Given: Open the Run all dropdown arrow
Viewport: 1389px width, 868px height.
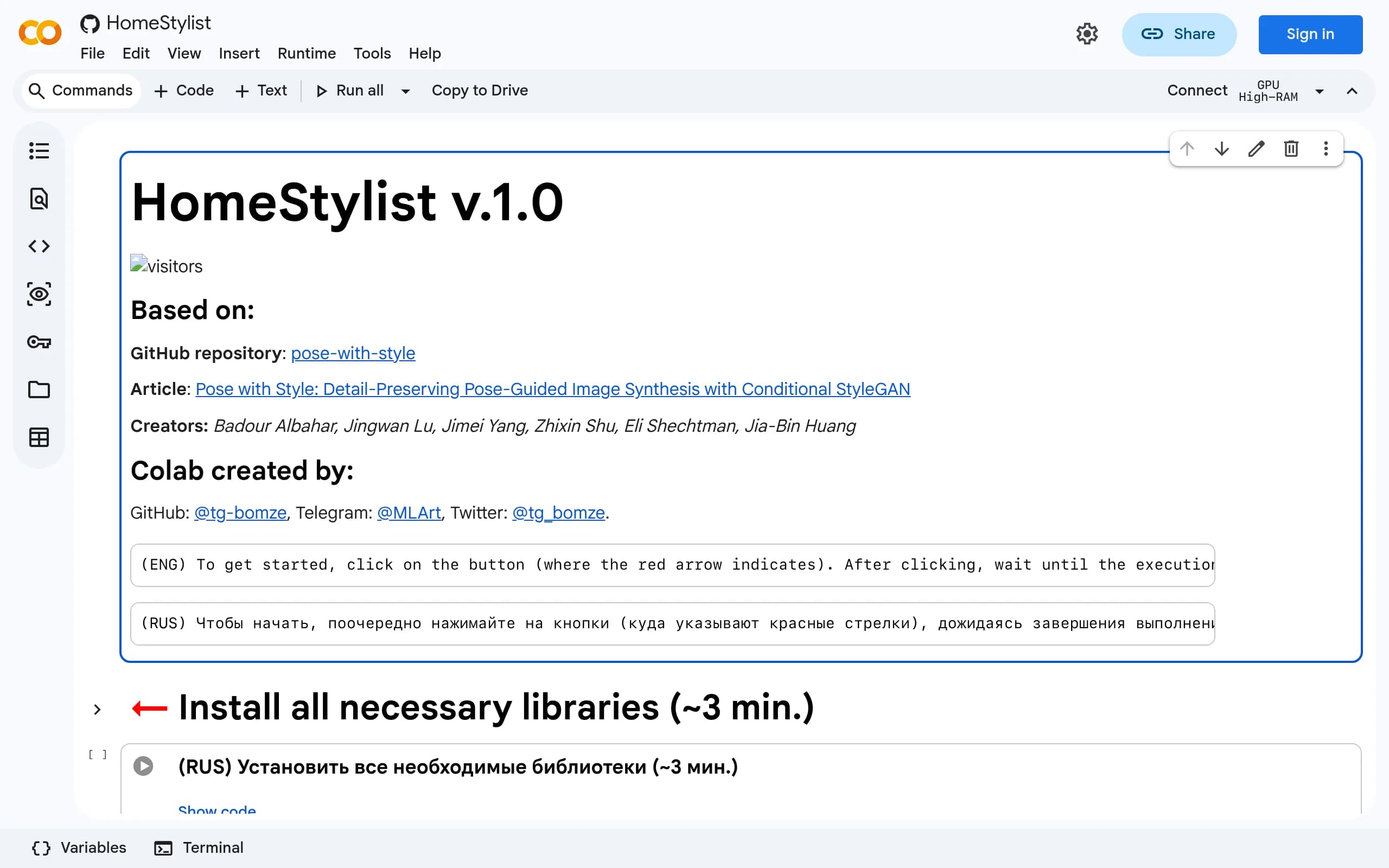Looking at the screenshot, I should pyautogui.click(x=406, y=91).
